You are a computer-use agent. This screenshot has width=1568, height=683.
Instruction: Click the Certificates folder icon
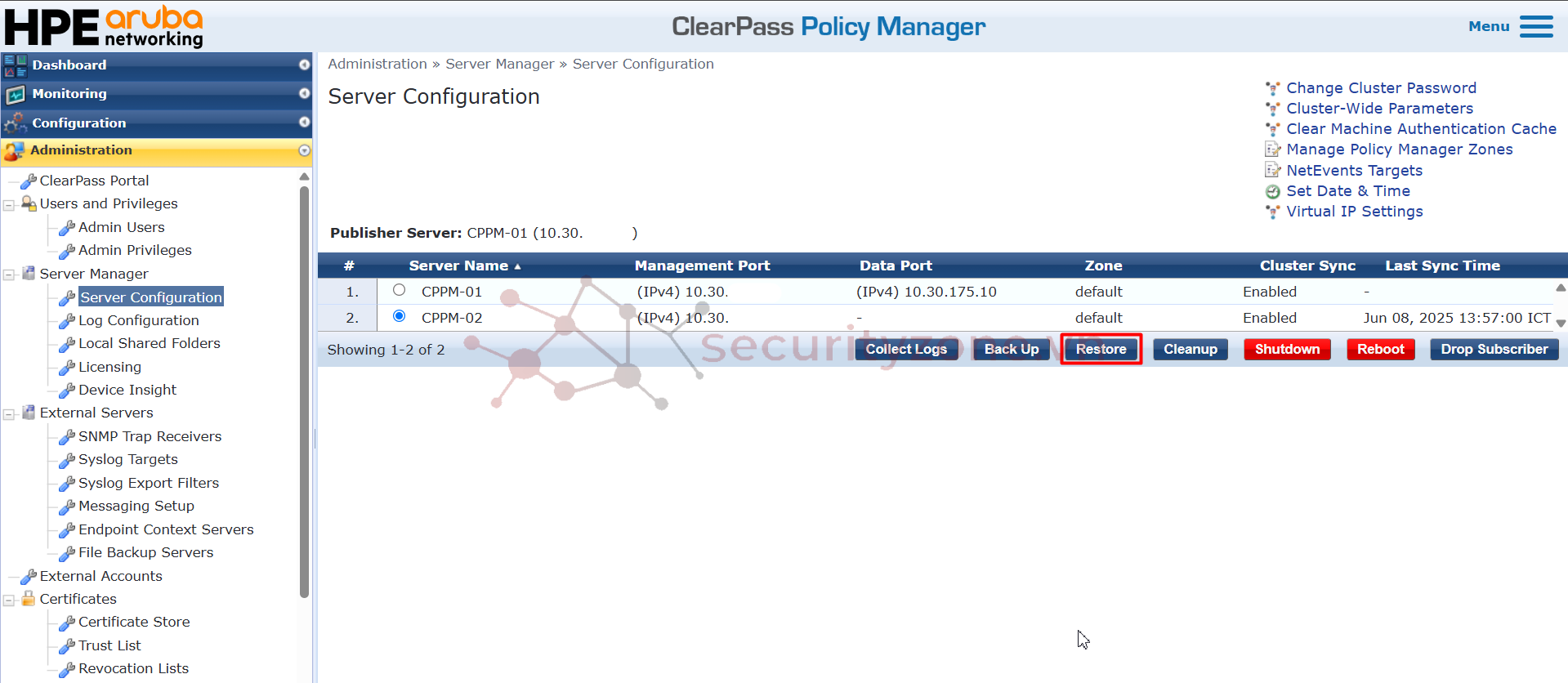pos(29,599)
